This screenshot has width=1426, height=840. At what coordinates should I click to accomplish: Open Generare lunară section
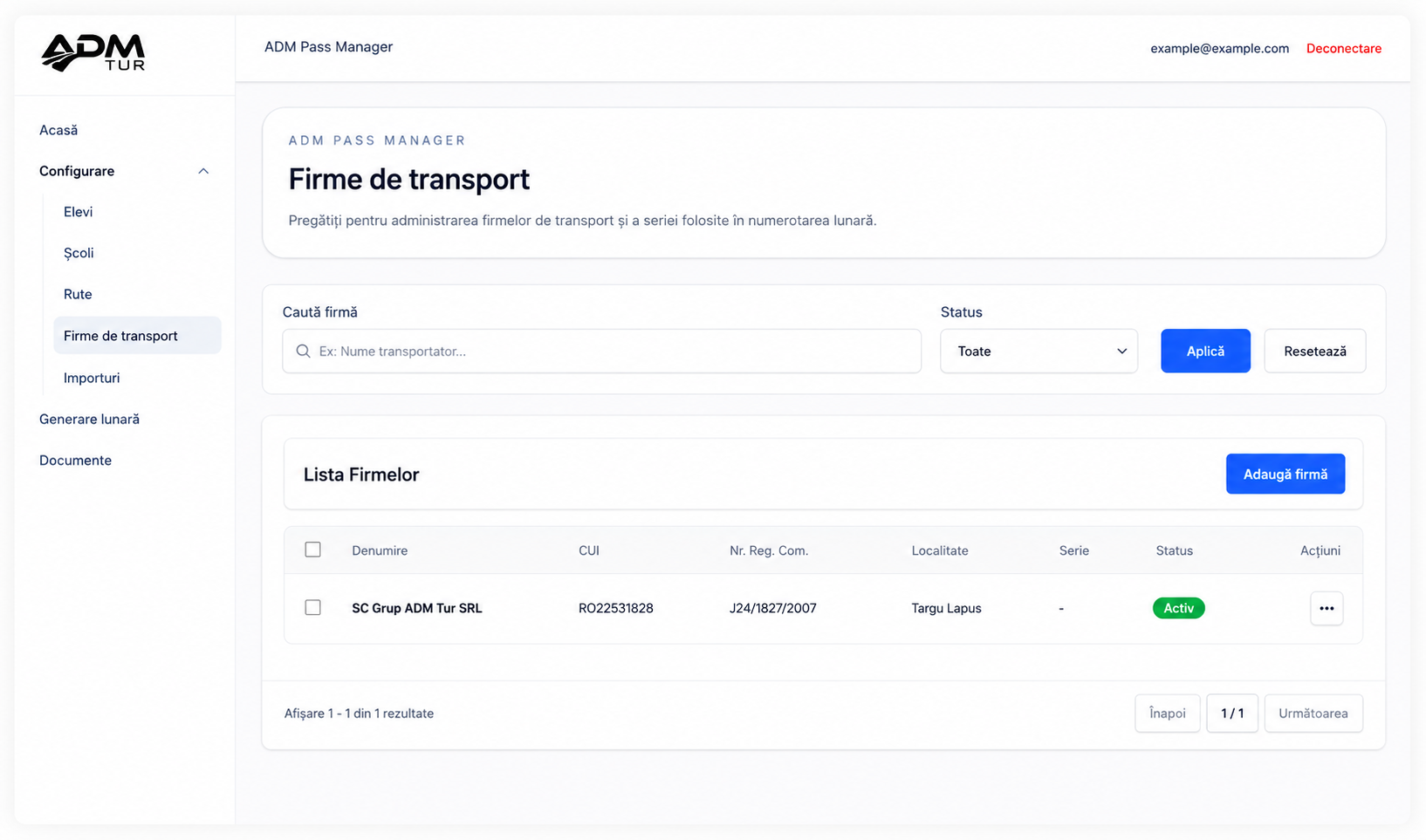89,419
